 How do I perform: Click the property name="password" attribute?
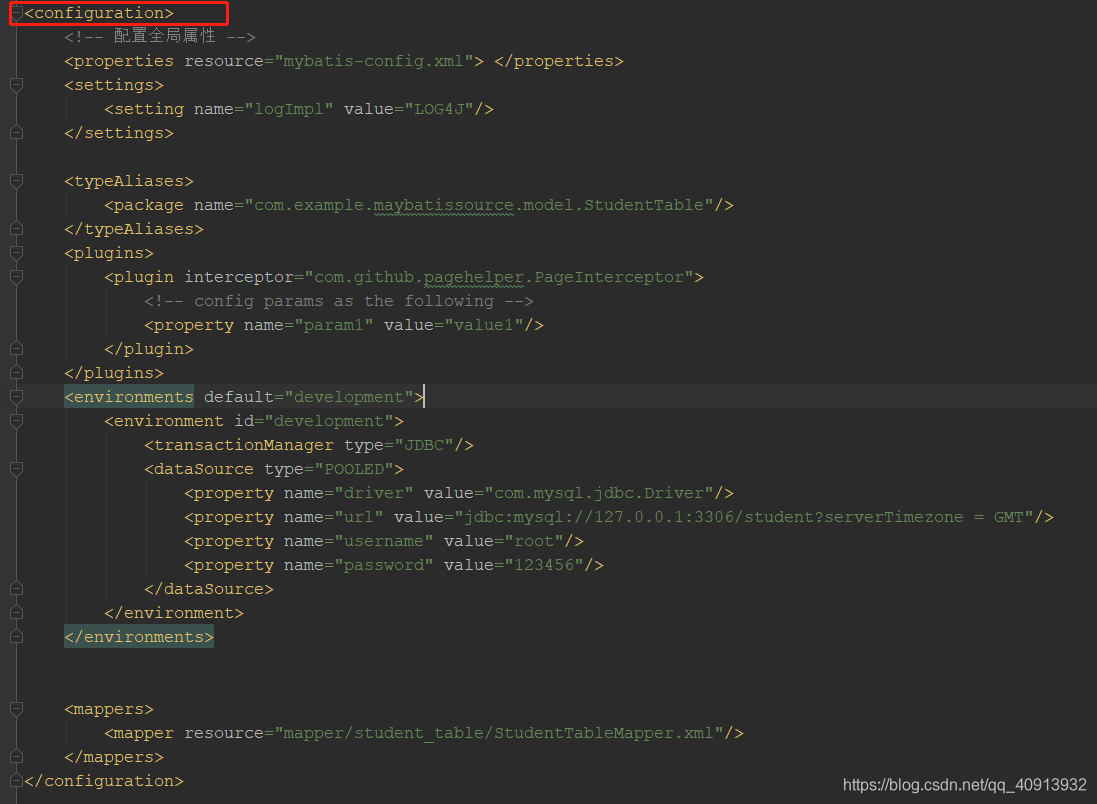click(359, 565)
